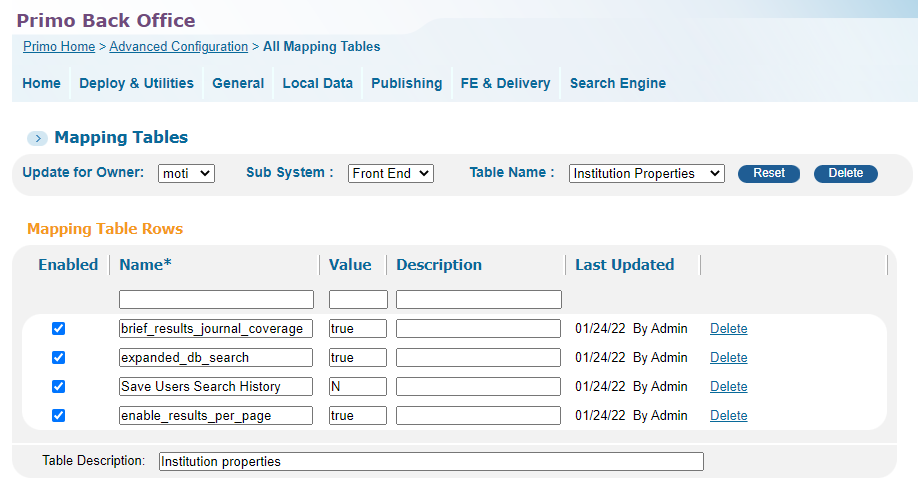Open the Deploy & Utilities menu
918x486 pixels.
tap(136, 83)
